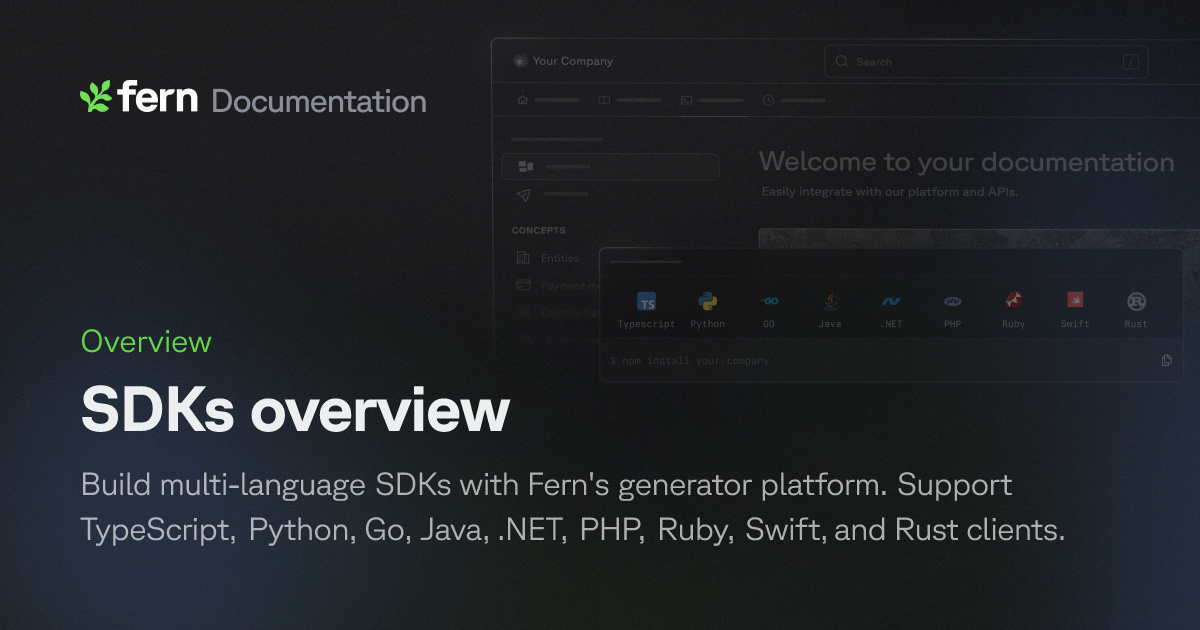Open the terminal icon tab
The width and height of the screenshot is (1200, 630).
tap(686, 100)
